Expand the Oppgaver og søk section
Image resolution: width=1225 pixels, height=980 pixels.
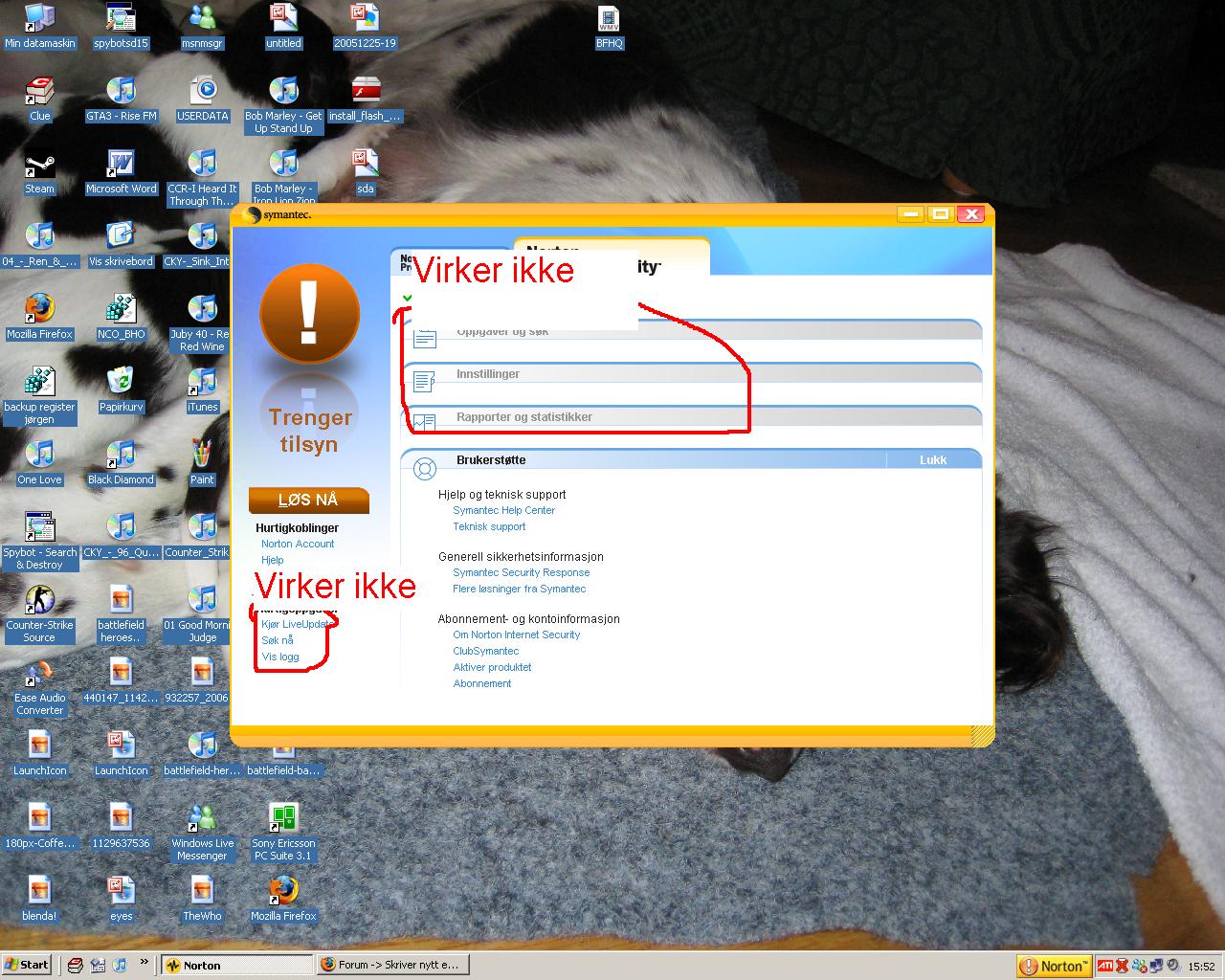tap(691, 332)
